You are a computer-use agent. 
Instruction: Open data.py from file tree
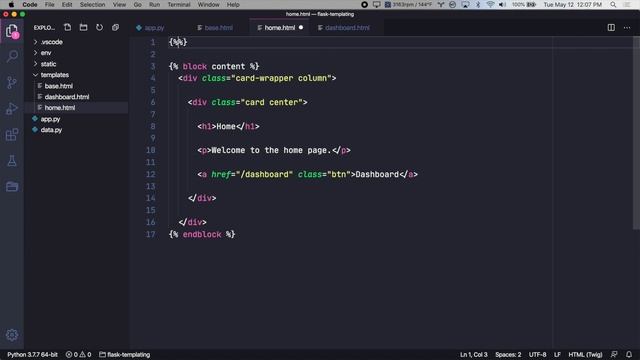click(51, 130)
